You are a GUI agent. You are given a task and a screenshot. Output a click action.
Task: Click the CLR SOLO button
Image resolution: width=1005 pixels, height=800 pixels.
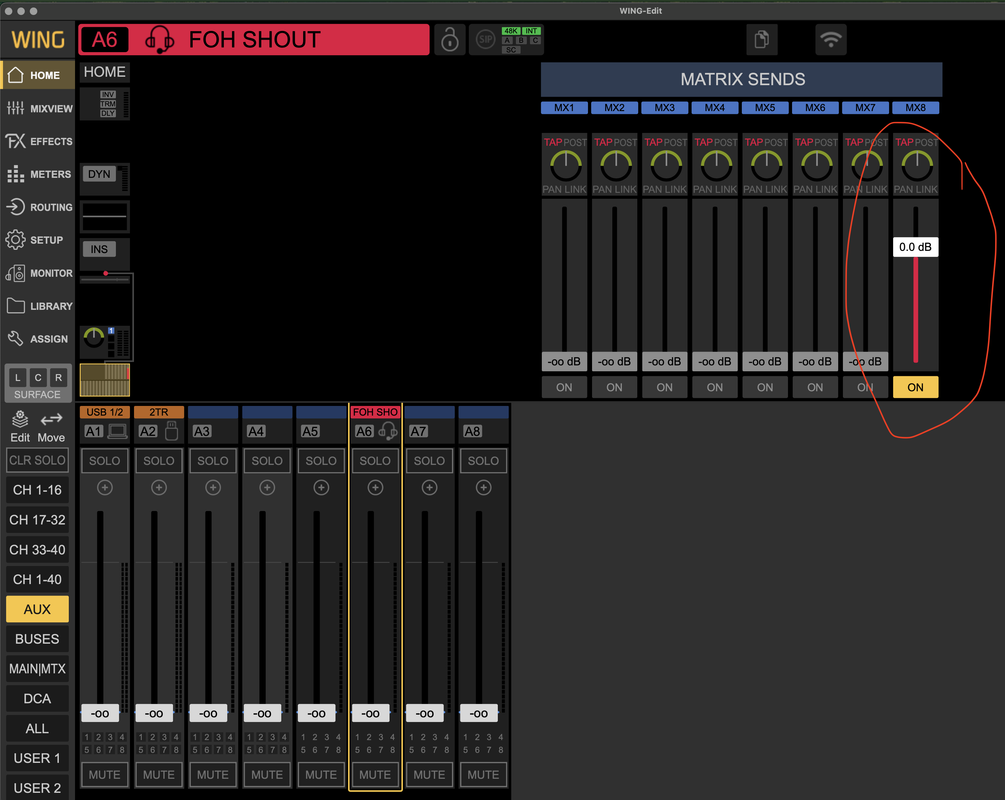tap(37, 460)
